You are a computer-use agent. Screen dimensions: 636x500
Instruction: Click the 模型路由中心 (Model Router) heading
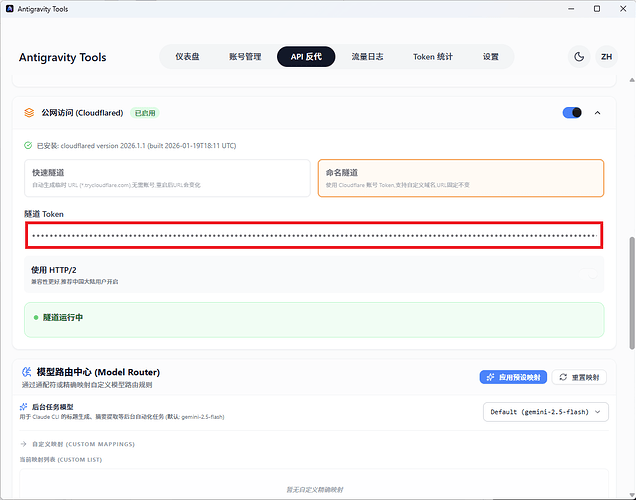(x=98, y=372)
